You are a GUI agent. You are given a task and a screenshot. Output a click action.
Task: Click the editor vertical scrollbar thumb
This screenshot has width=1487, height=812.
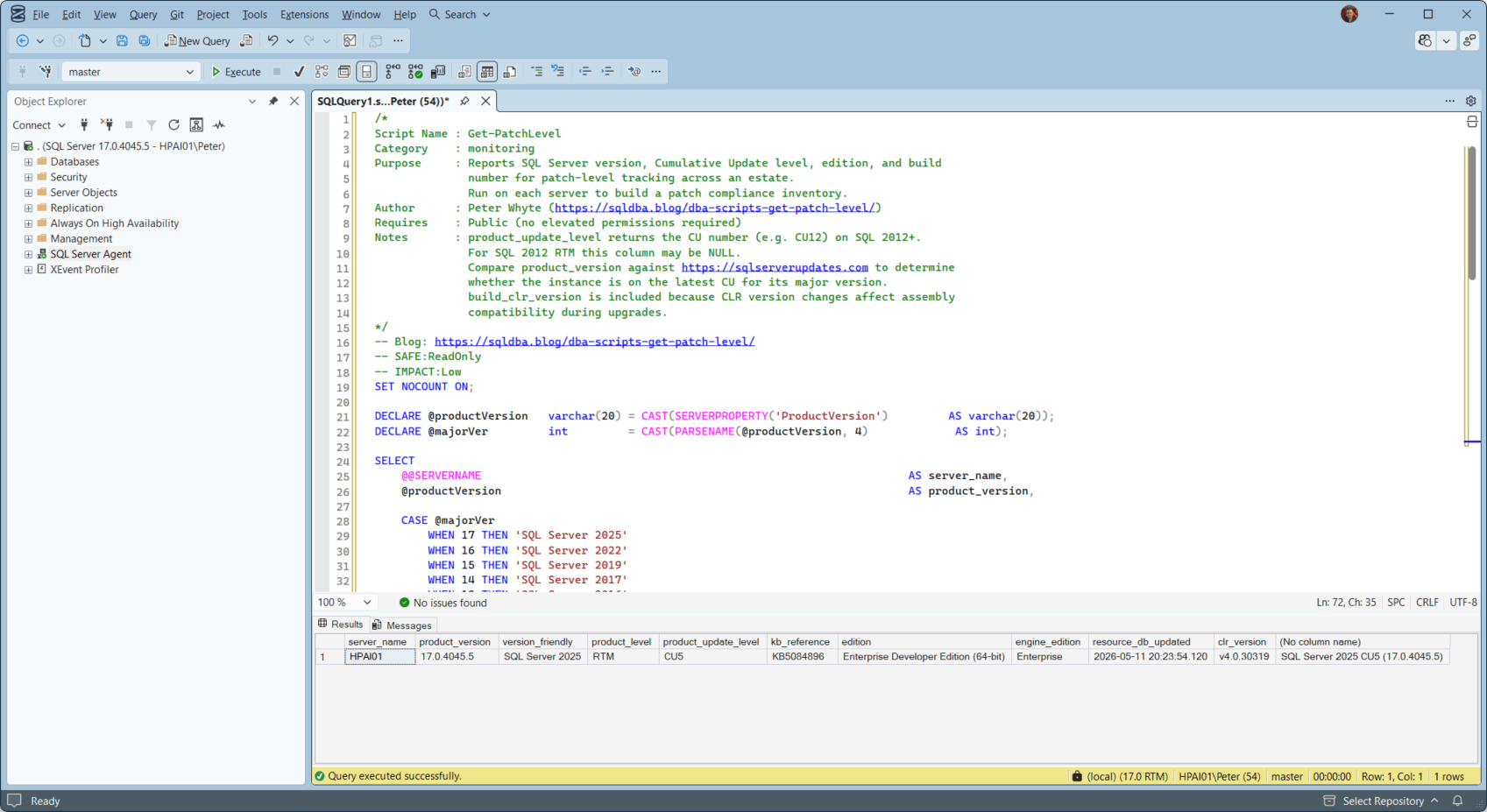[1471, 213]
